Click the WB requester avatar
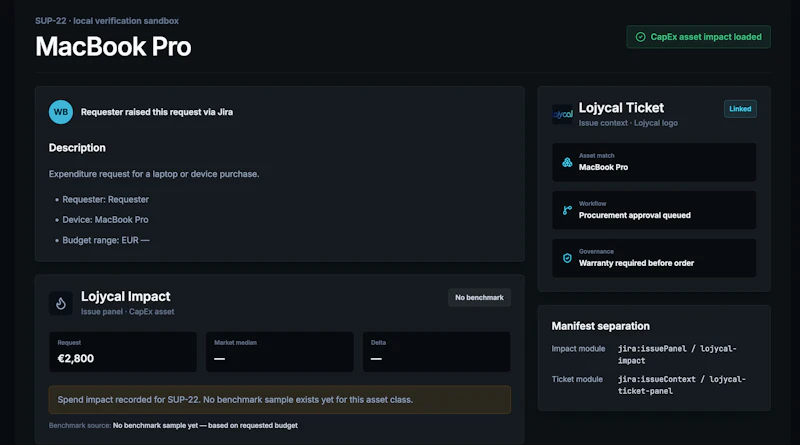The height and width of the screenshot is (445, 800). 61,112
